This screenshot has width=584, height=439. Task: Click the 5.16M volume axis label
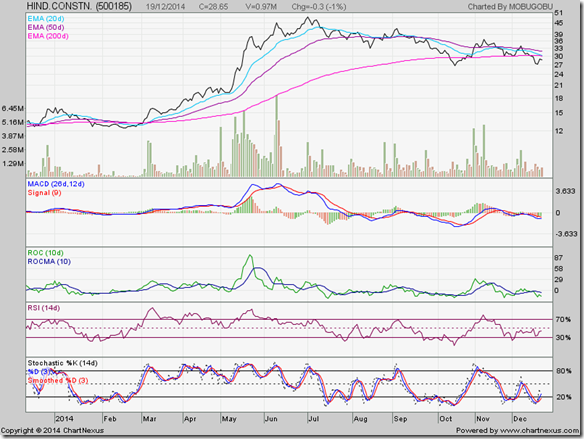pyautogui.click(x=13, y=122)
